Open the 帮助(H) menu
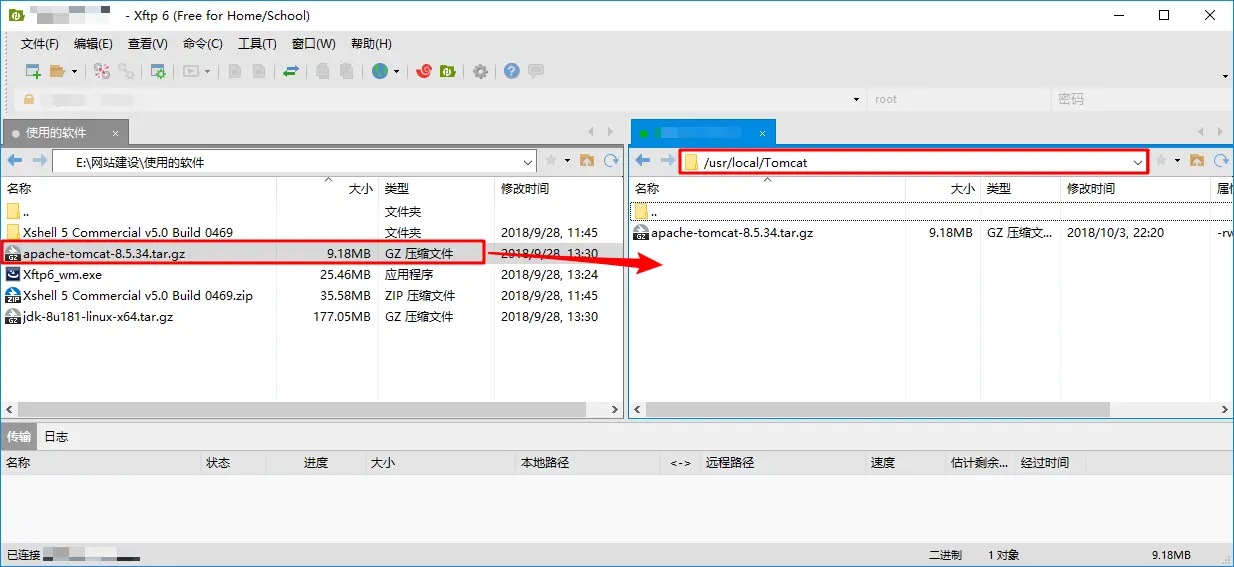 pos(371,44)
